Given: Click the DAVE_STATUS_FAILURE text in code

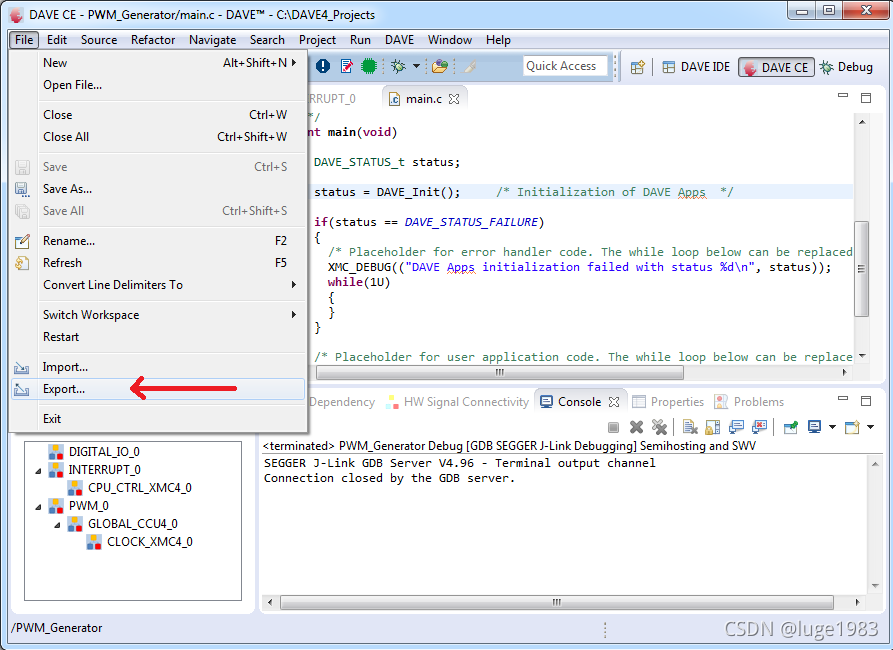Looking at the screenshot, I should [472, 222].
